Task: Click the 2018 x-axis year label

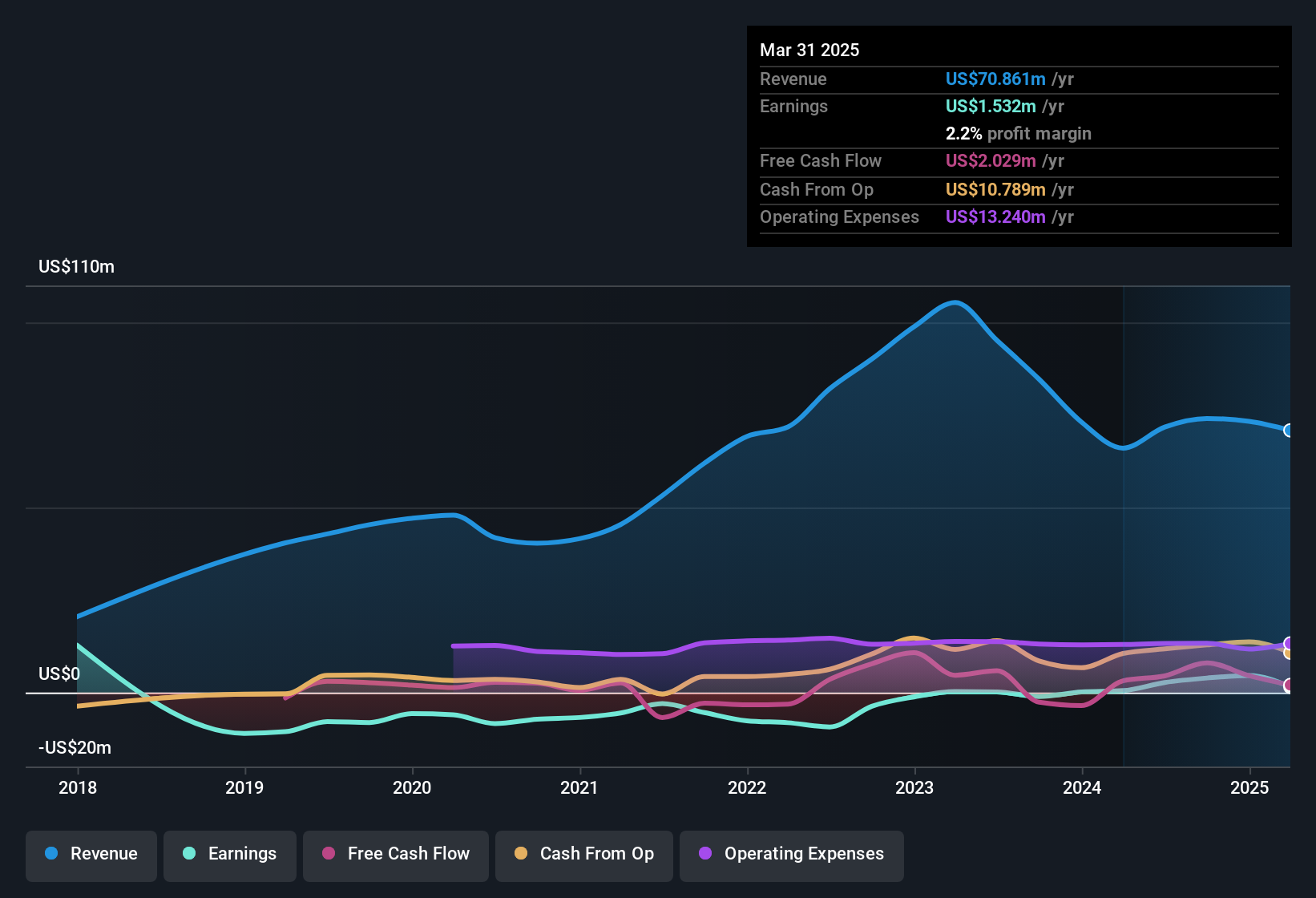Action: click(78, 787)
